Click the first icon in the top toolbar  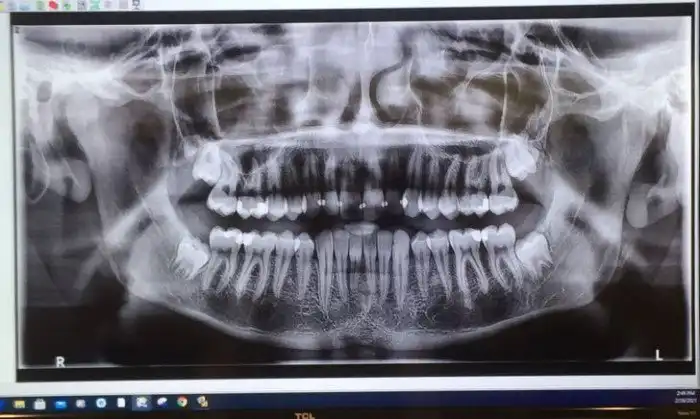point(5,5)
